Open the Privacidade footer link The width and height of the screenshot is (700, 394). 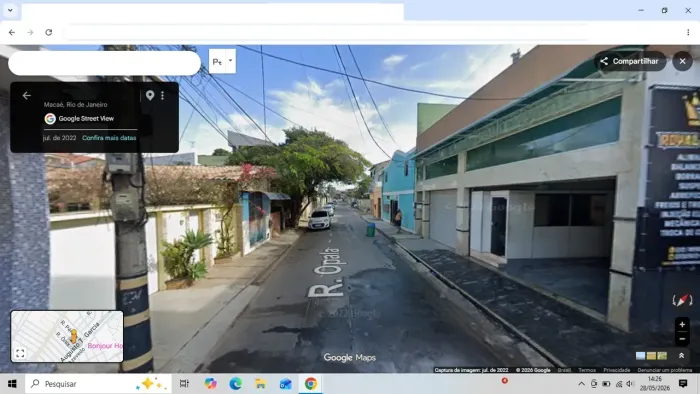(617, 370)
